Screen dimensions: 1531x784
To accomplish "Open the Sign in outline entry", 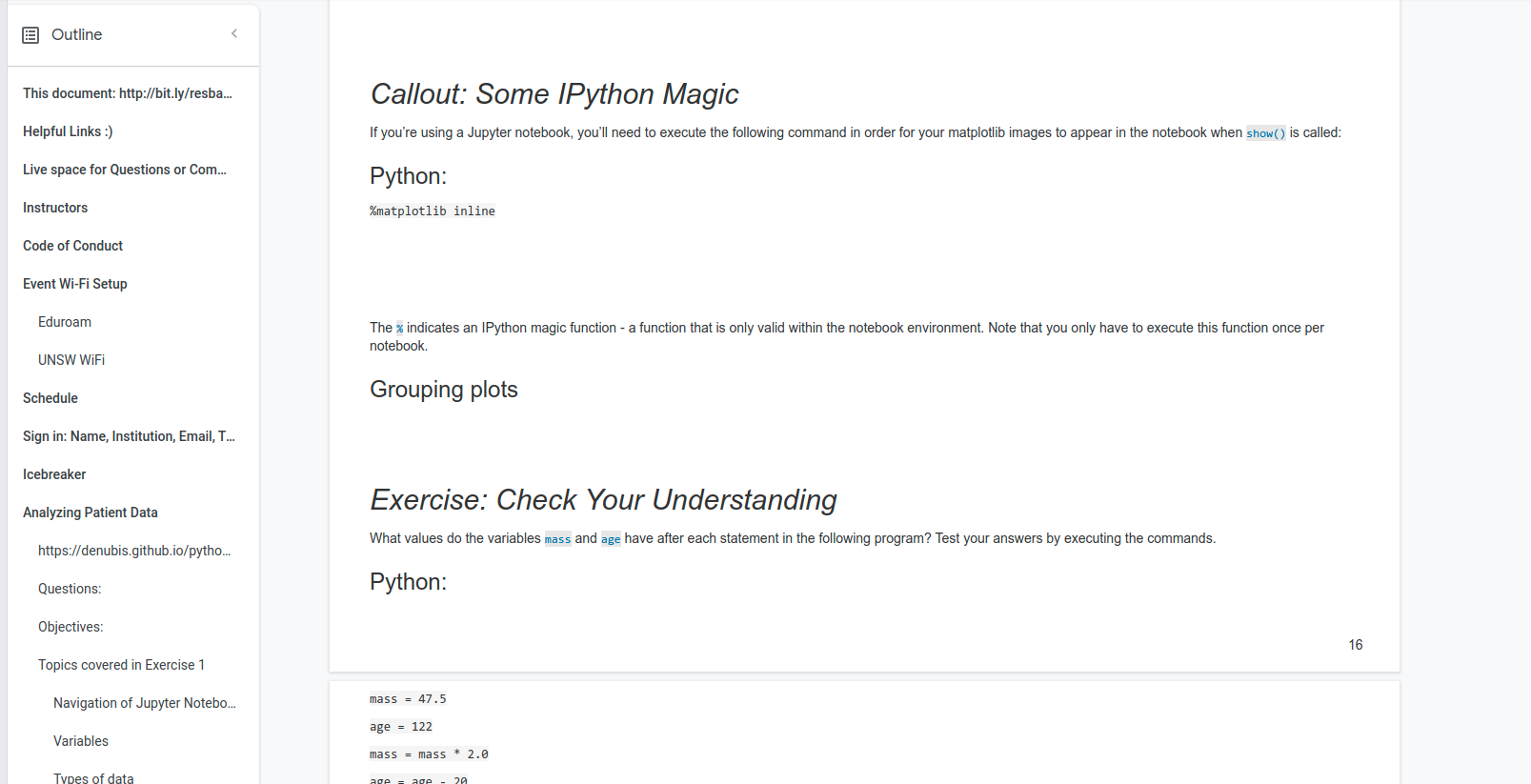I will pyautogui.click(x=129, y=436).
